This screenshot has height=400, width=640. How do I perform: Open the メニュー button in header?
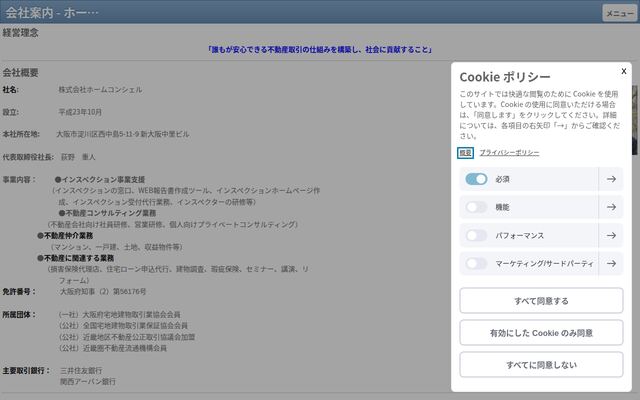pyautogui.click(x=619, y=13)
